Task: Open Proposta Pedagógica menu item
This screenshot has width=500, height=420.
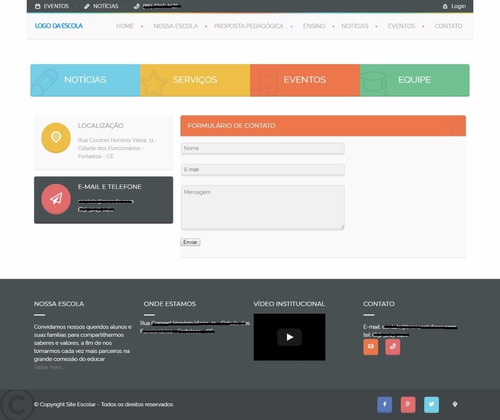Action: click(249, 26)
